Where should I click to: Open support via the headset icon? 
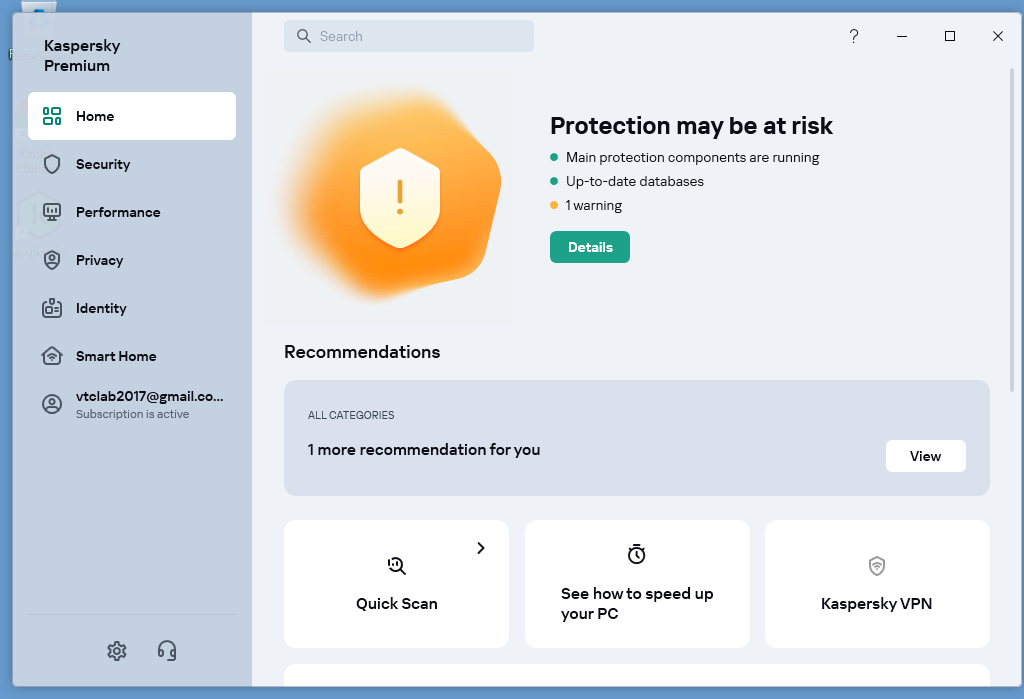(x=167, y=651)
